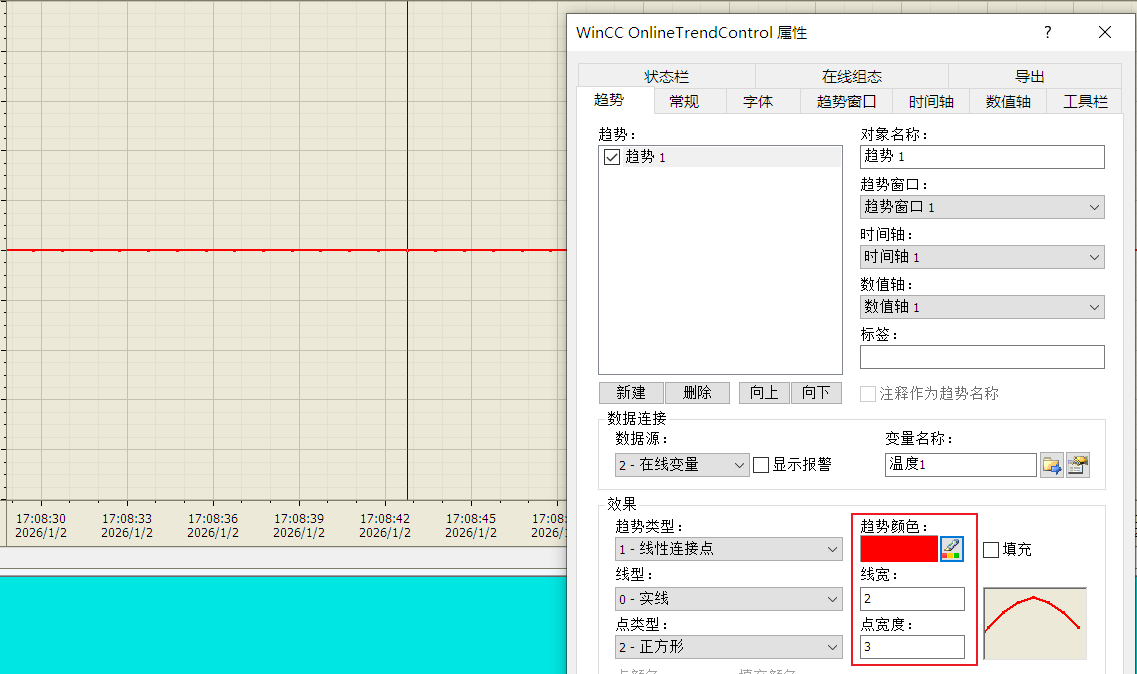Image resolution: width=1137 pixels, height=674 pixels.
Task: Enable the 显示报警 checkbox
Action: pyautogui.click(x=761, y=465)
